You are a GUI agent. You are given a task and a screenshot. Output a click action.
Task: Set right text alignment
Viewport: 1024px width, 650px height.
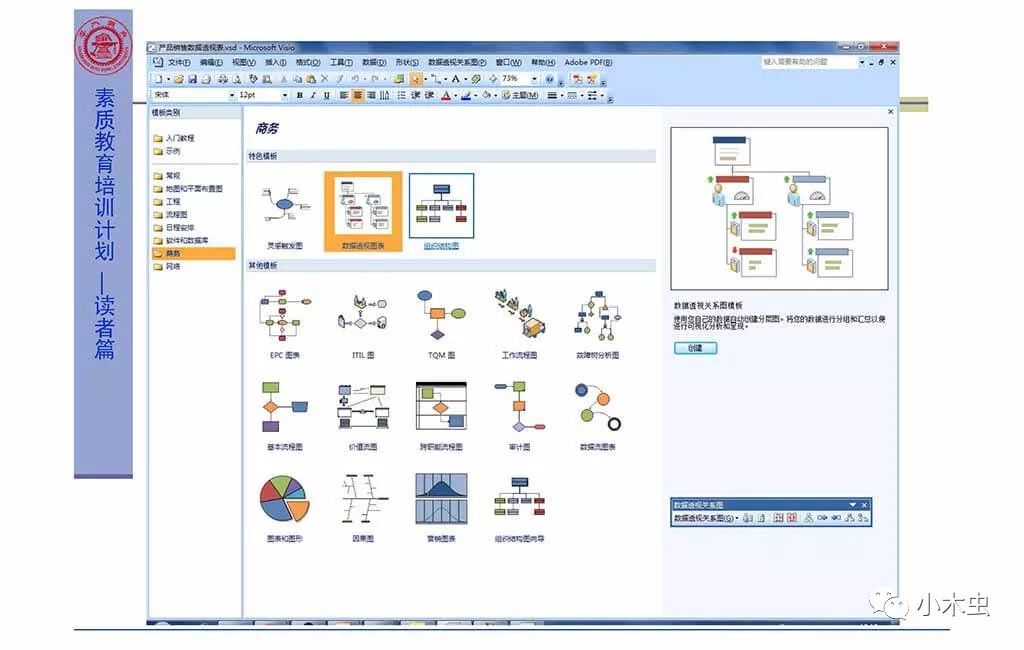tap(371, 95)
